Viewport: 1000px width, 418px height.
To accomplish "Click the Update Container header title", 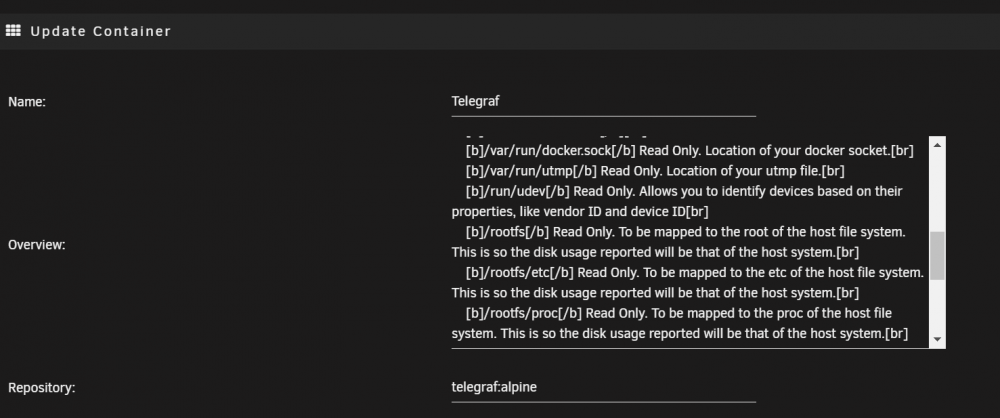I will click(101, 31).
